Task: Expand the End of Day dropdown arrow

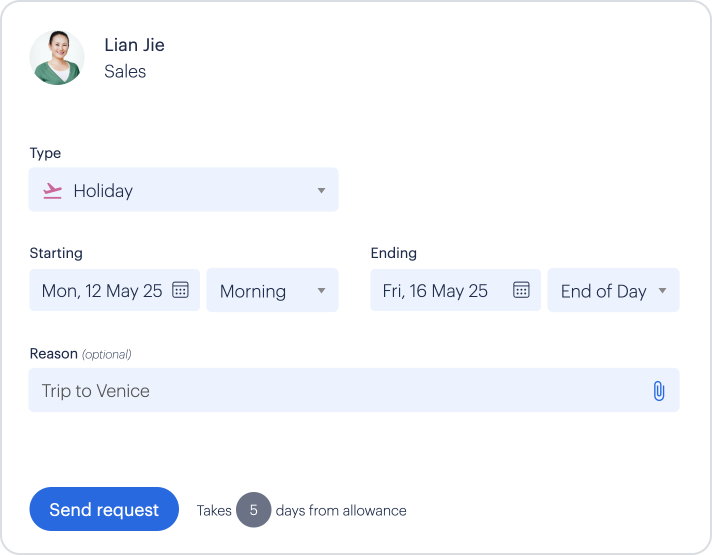Action: (x=662, y=291)
